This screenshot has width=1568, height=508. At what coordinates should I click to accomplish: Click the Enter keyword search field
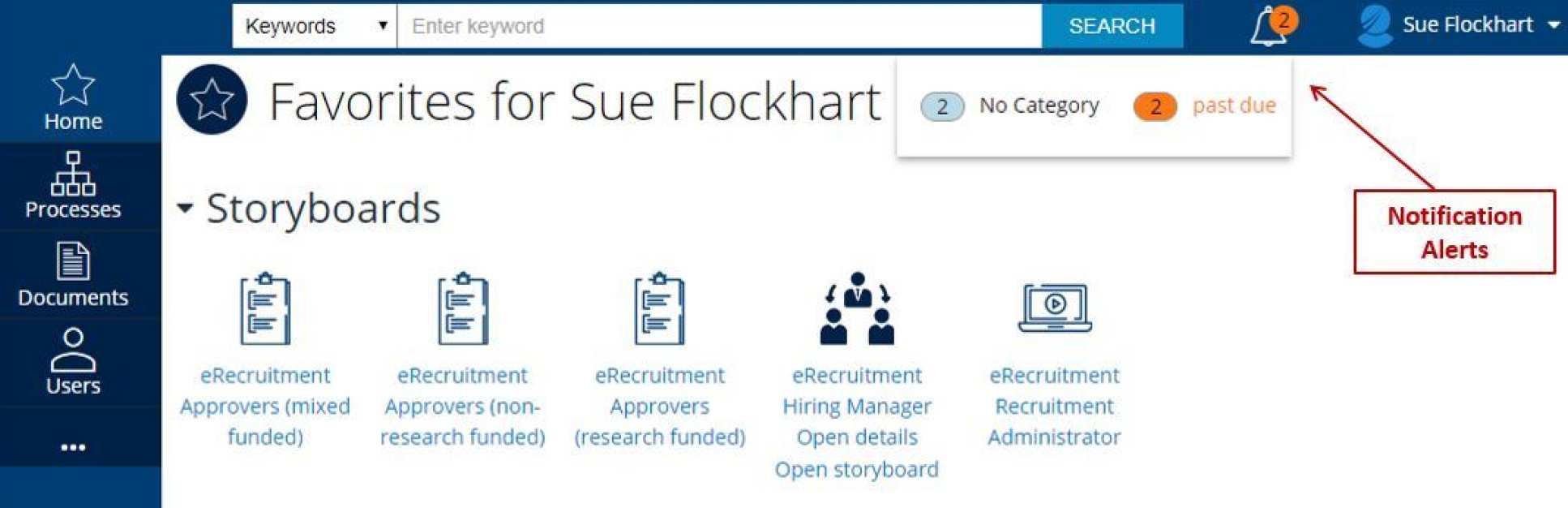(719, 26)
